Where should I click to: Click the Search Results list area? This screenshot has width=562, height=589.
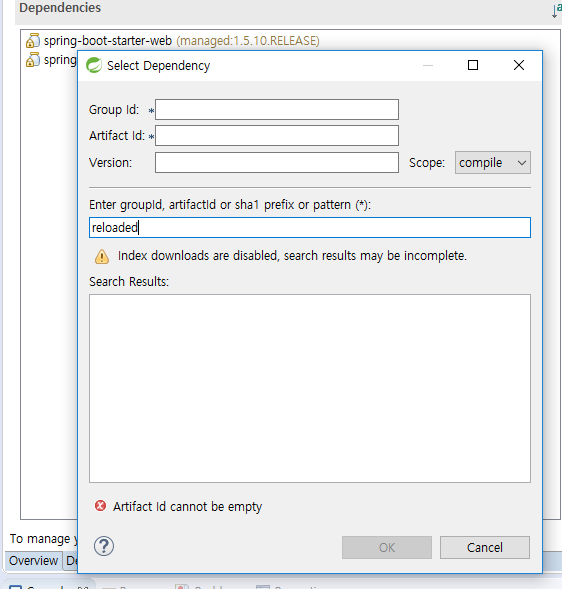point(310,388)
